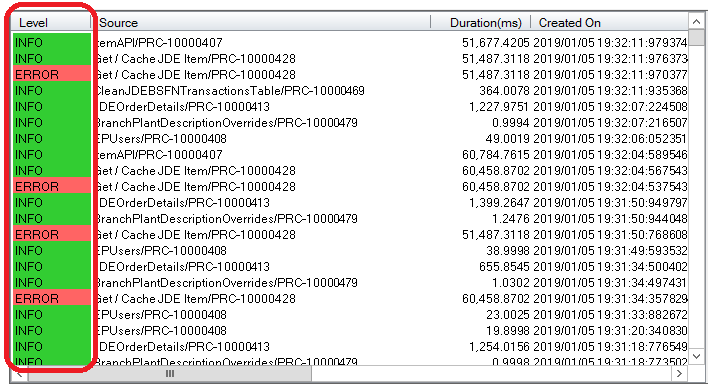Select timestamp 2019/01/05 19:31:34:500402

(x=610, y=267)
